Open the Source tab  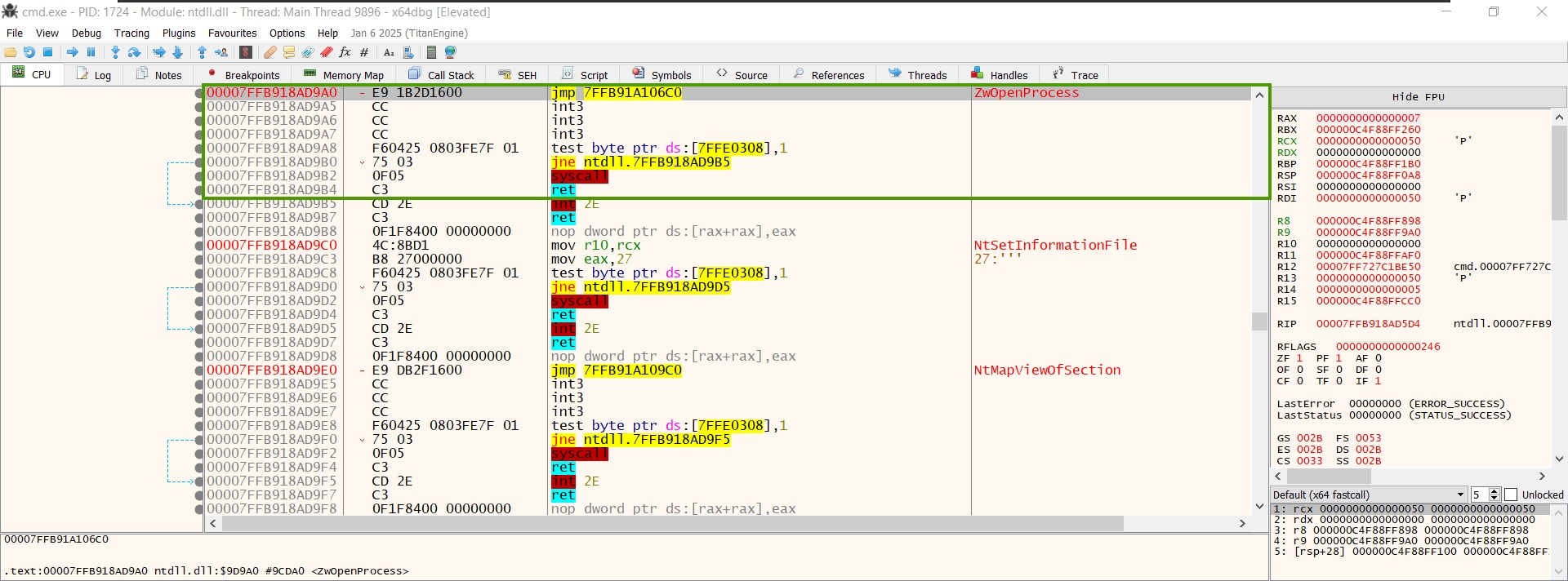742,75
